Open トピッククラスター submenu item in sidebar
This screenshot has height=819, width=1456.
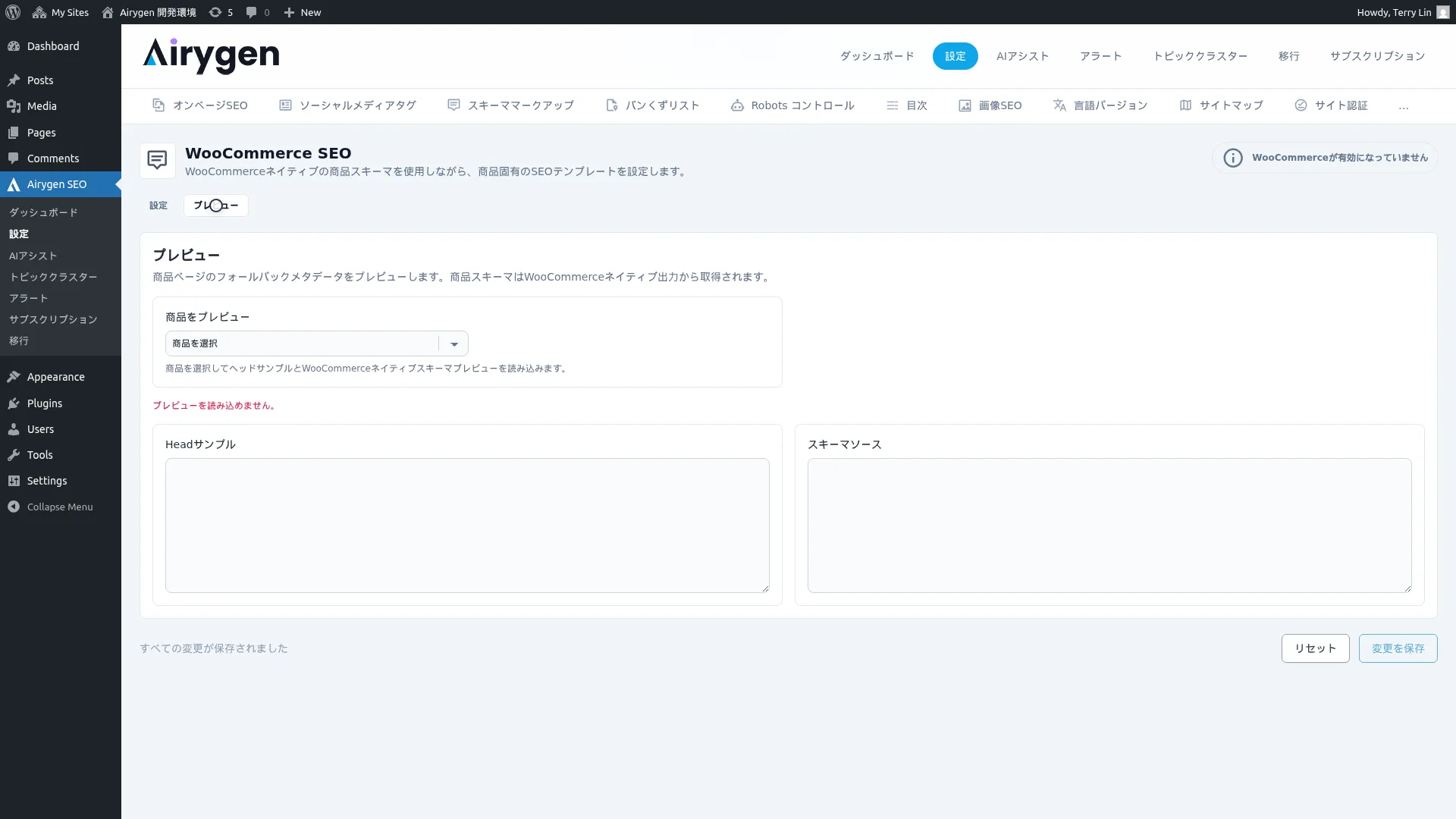coord(53,277)
